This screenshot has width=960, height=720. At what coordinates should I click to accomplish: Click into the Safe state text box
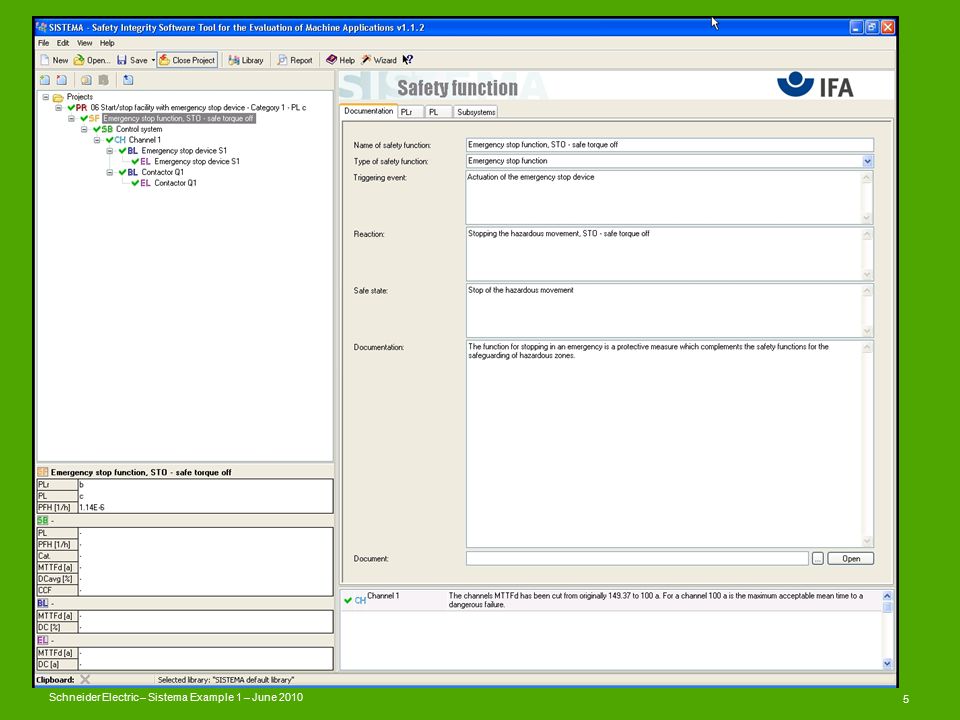point(670,310)
